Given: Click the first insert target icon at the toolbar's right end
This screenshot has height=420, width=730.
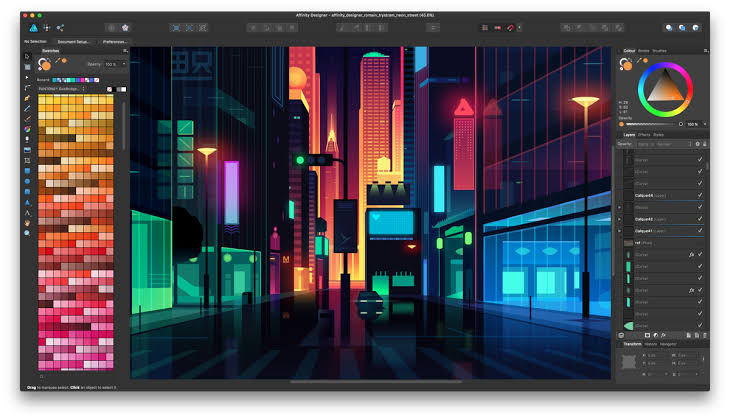Looking at the screenshot, I should (669, 28).
